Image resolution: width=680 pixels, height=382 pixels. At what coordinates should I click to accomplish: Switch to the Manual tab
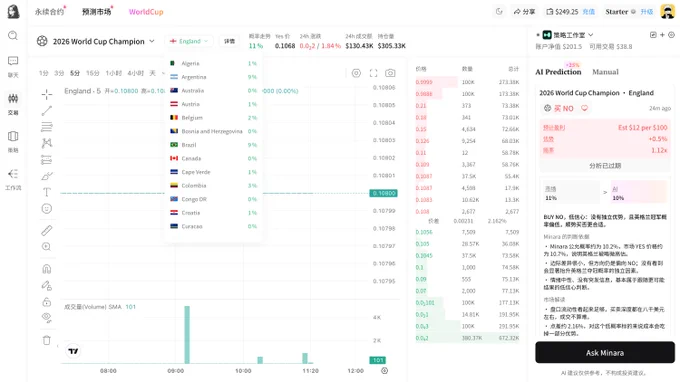605,72
